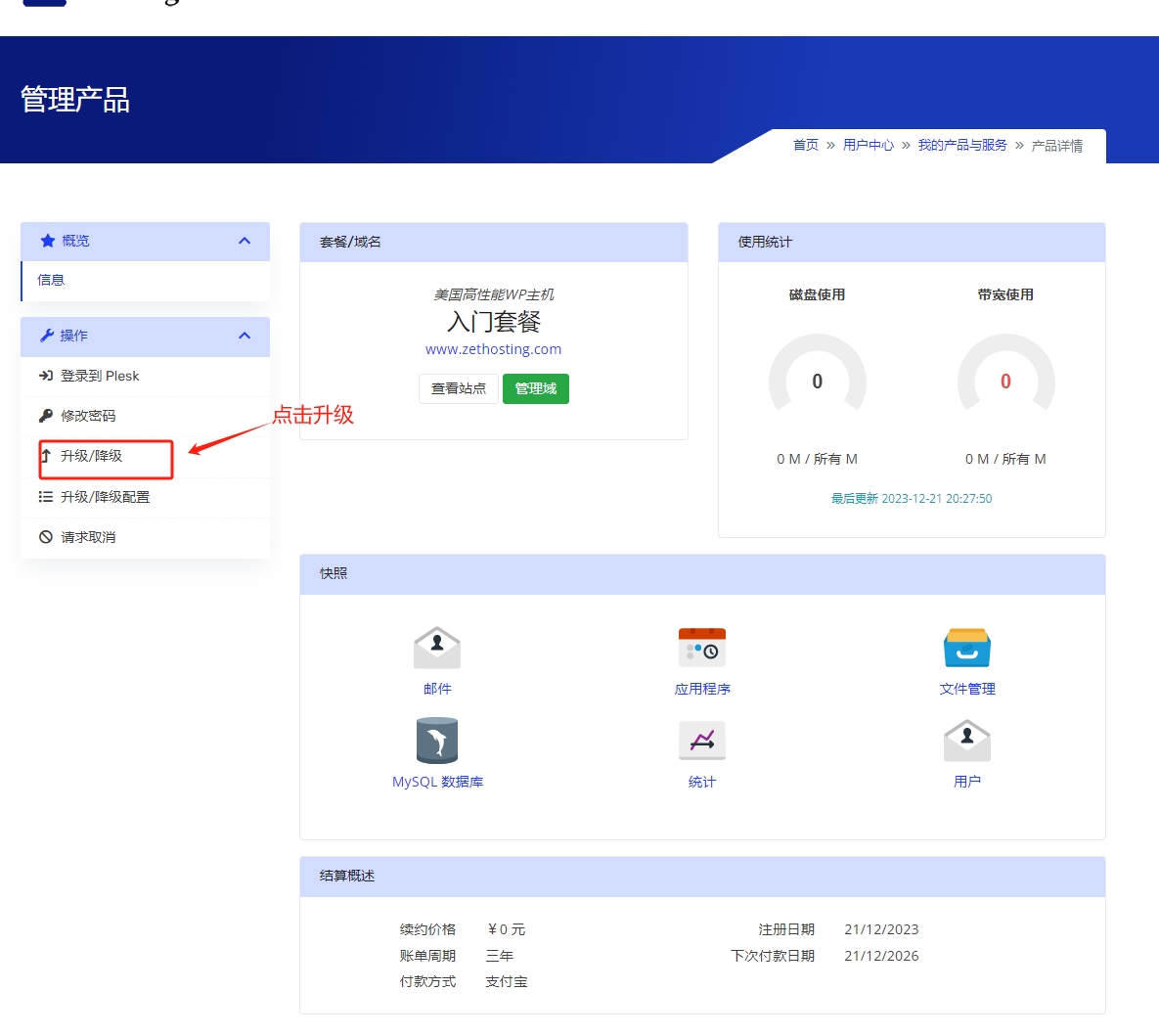Click the 邮件 text link

(437, 689)
